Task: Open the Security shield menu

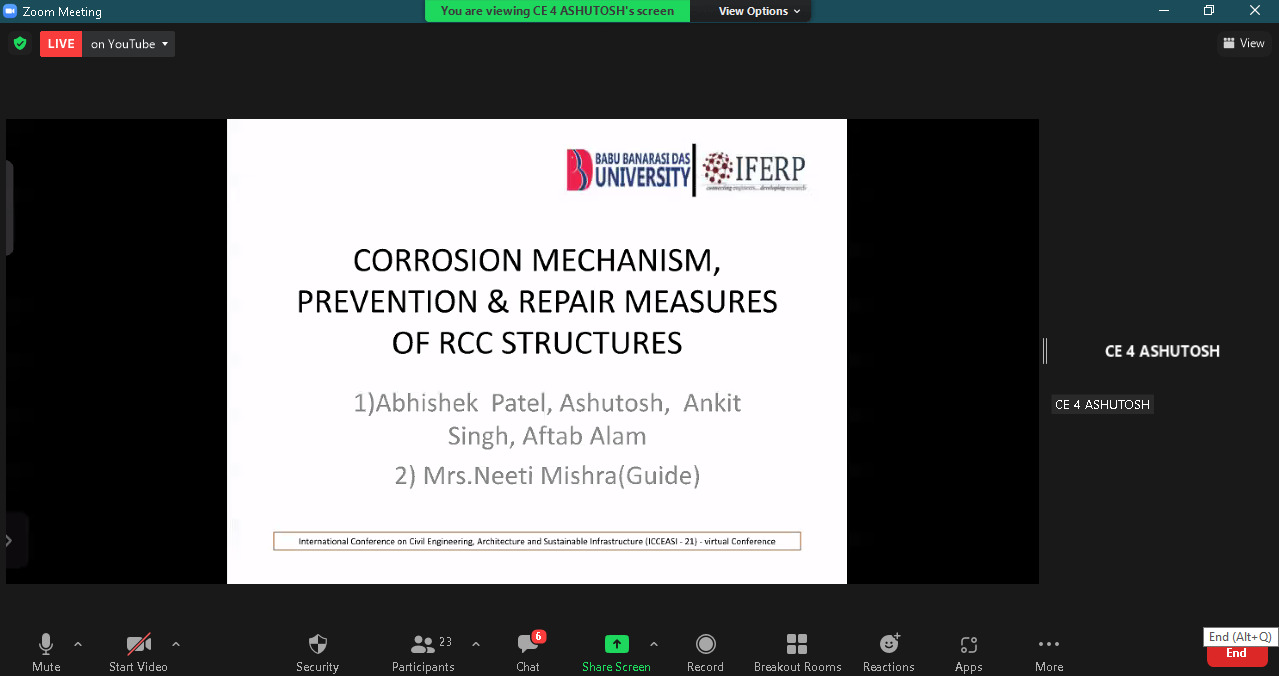Action: coord(318,652)
